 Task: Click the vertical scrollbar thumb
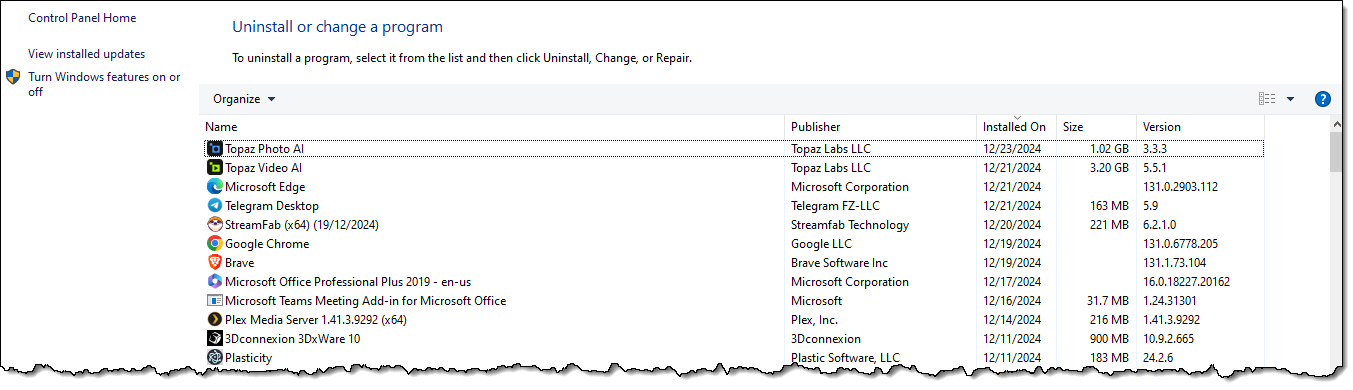(1336, 152)
